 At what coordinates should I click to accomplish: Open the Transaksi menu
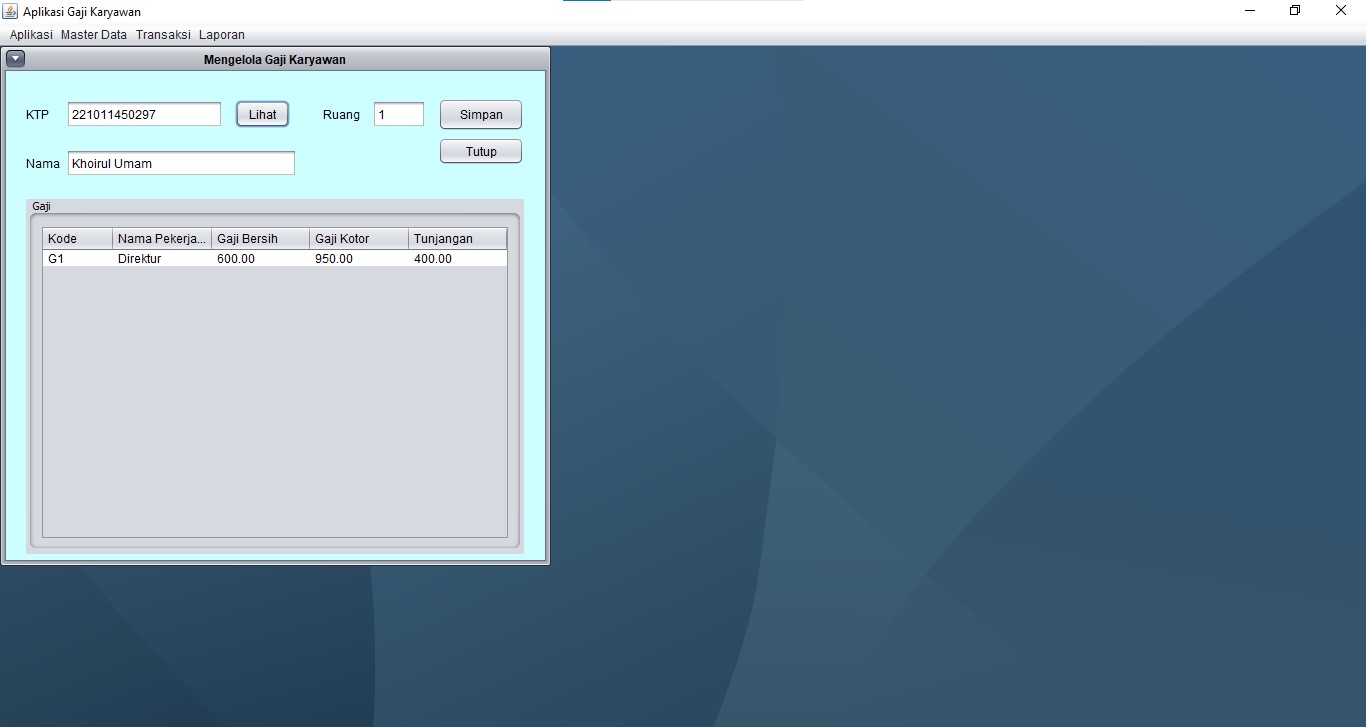163,35
